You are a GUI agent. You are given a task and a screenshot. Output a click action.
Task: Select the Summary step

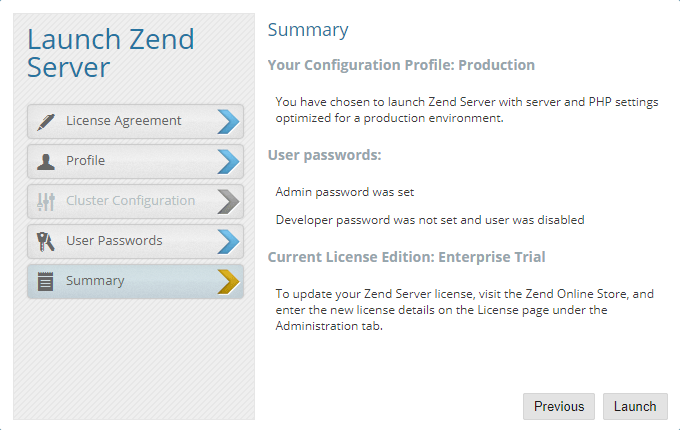click(135, 281)
